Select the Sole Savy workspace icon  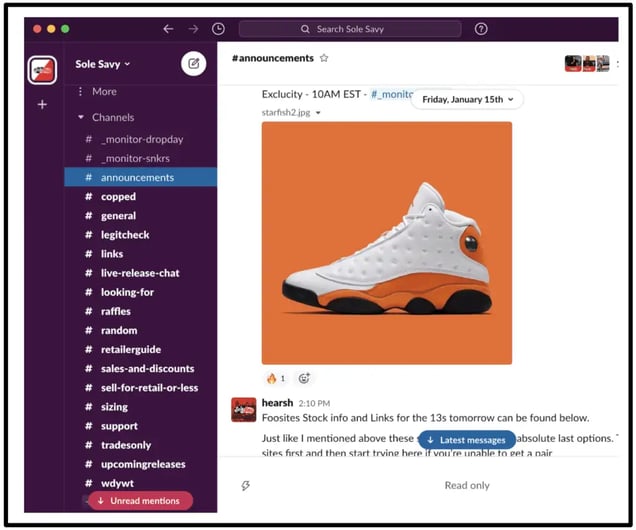coord(42,70)
